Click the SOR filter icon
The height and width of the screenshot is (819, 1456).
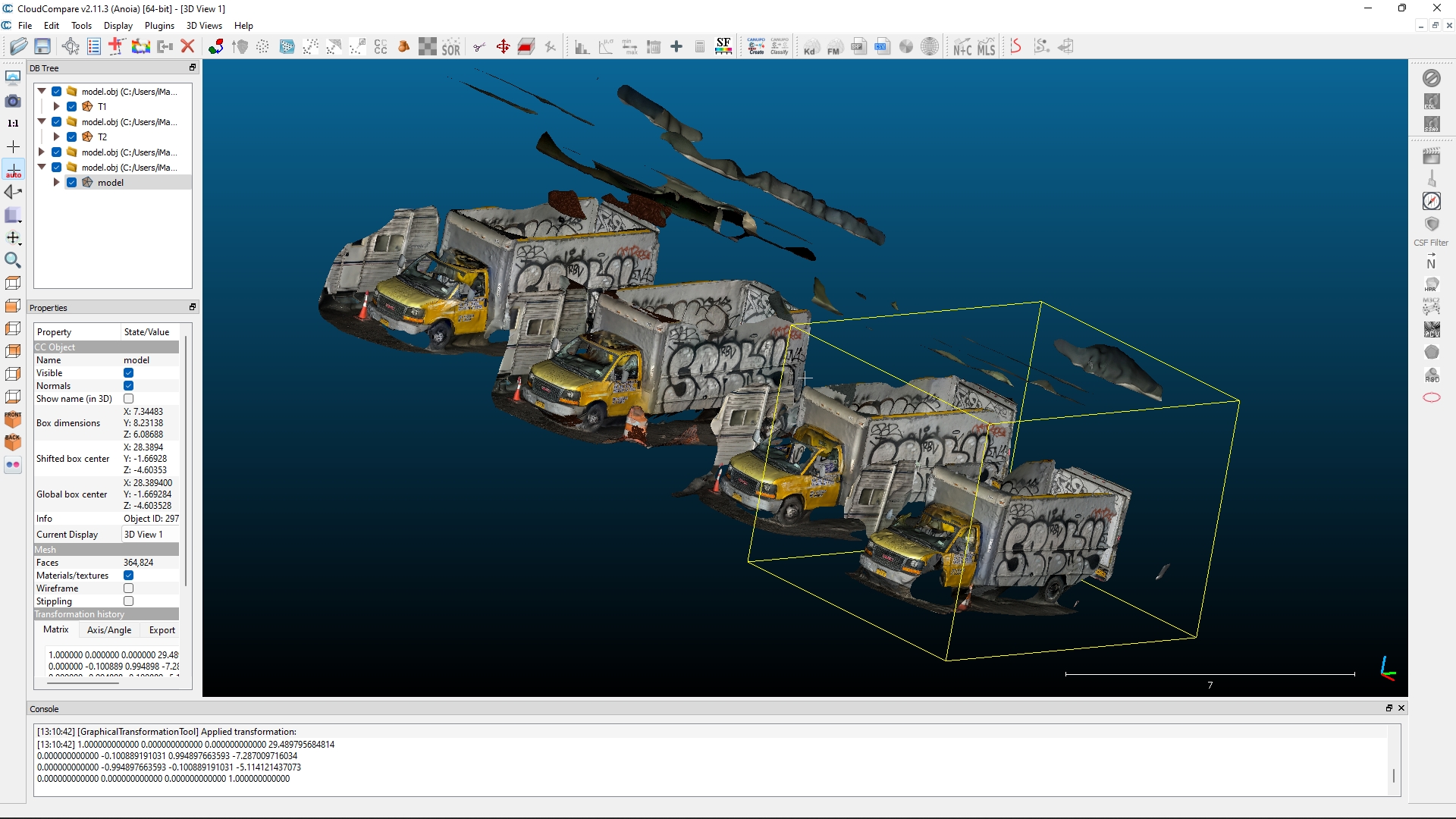tap(451, 47)
